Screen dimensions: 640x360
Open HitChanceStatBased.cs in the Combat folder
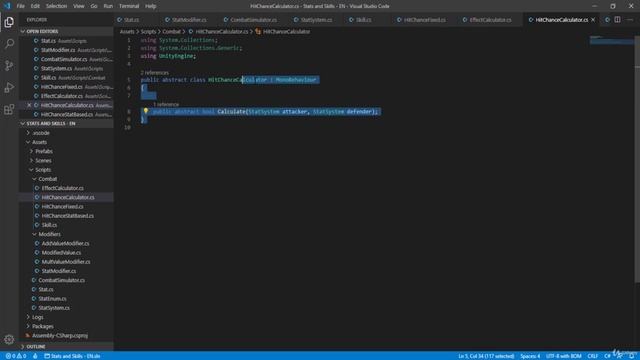tap(67, 216)
